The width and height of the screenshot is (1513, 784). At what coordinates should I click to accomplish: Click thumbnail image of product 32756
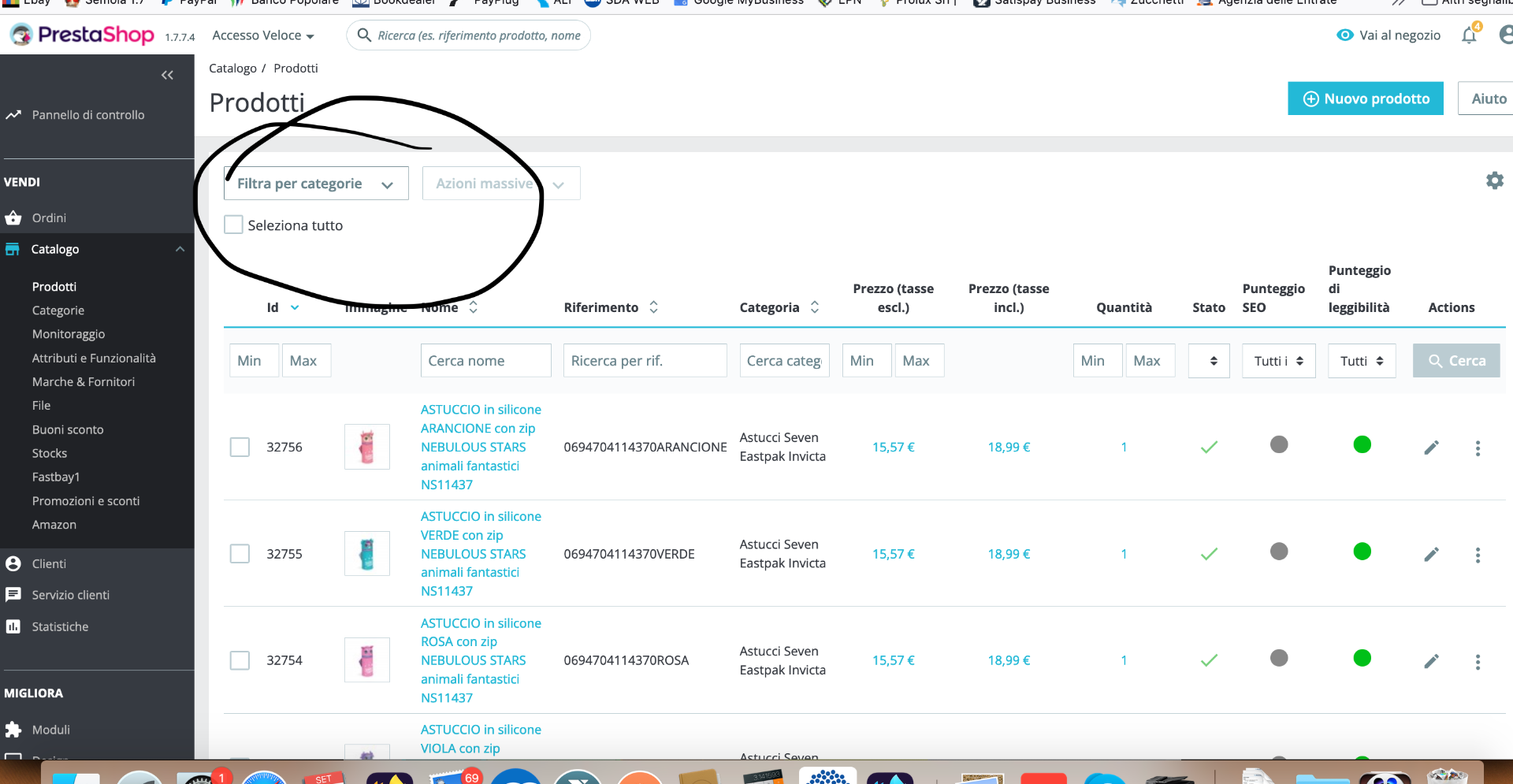367,447
